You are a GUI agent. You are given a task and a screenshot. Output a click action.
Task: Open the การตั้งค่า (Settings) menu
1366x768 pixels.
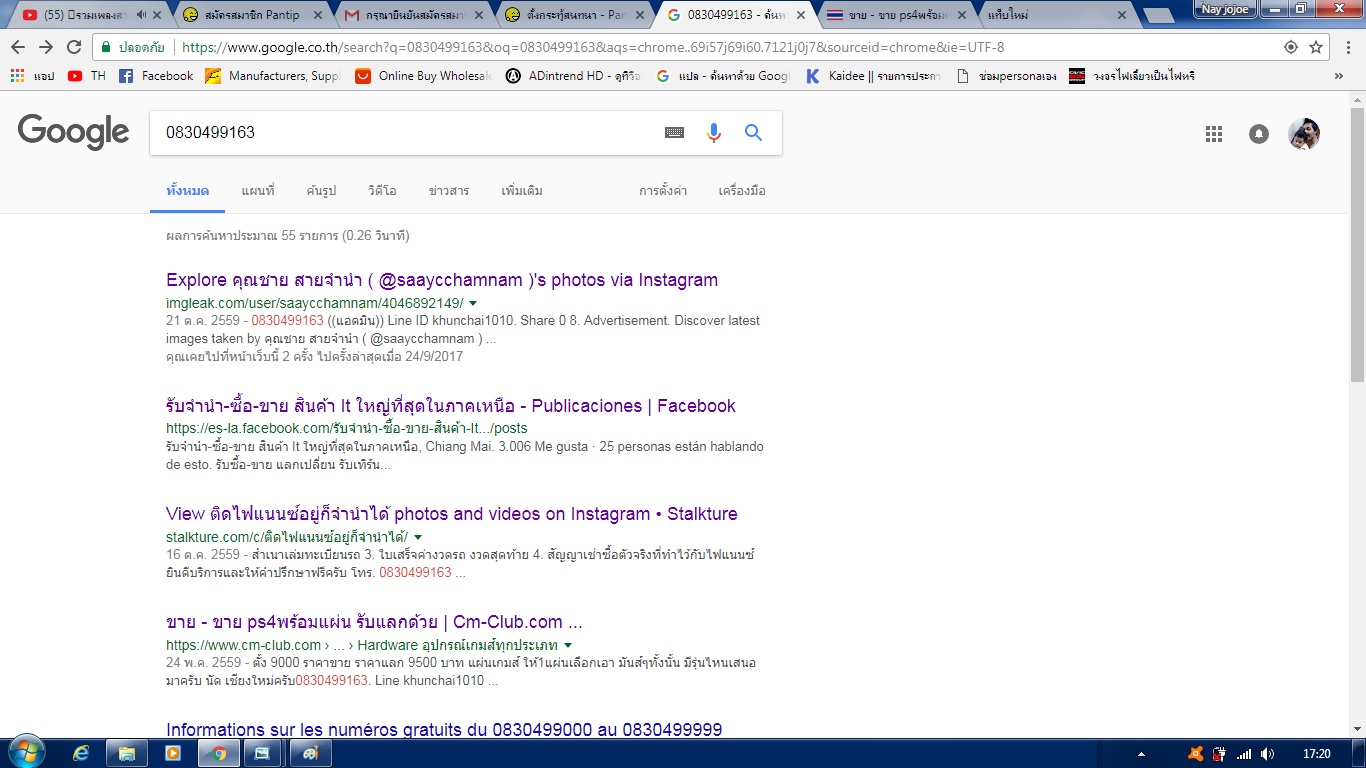[663, 191]
